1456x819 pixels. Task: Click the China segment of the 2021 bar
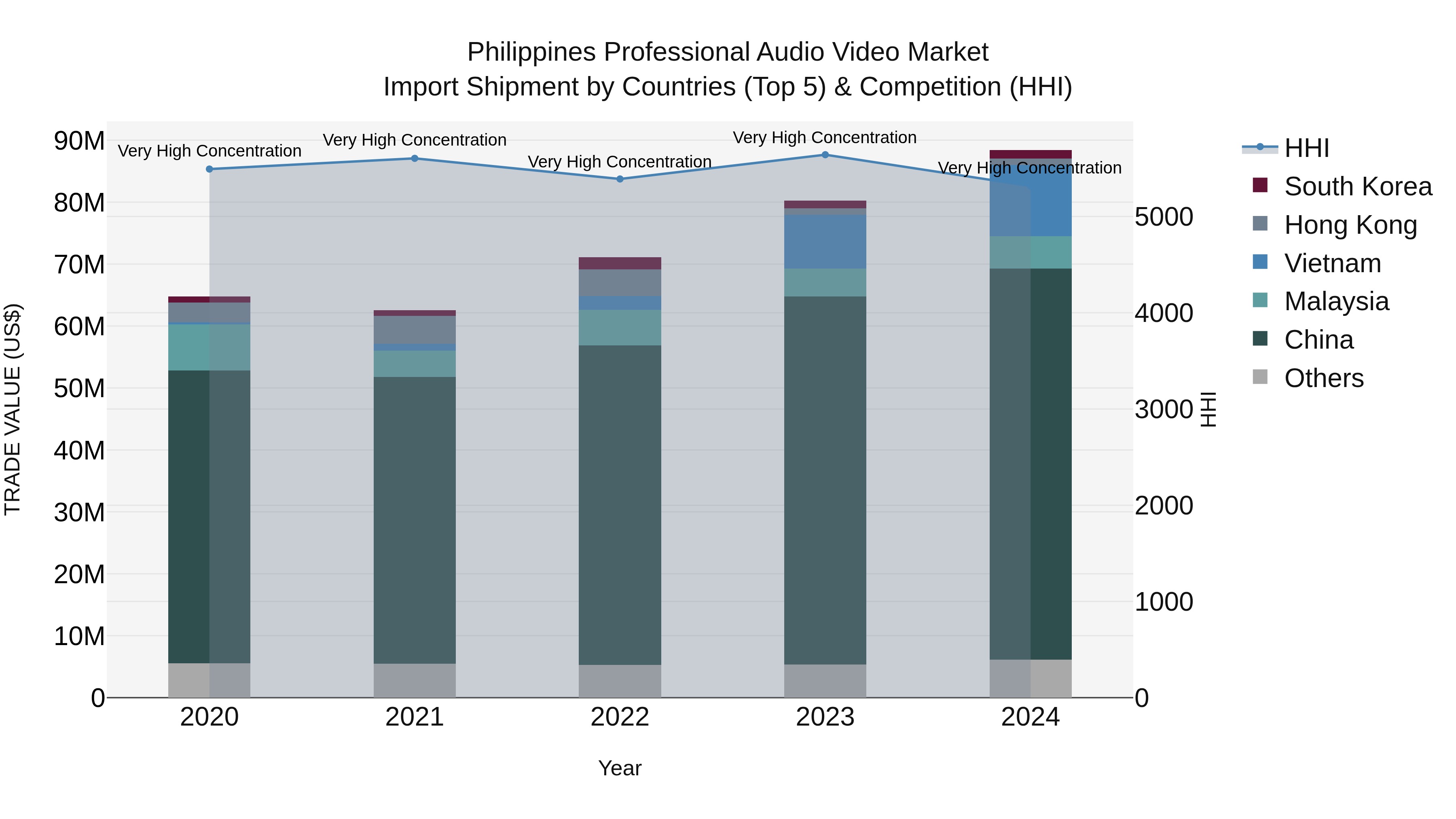pos(414,520)
